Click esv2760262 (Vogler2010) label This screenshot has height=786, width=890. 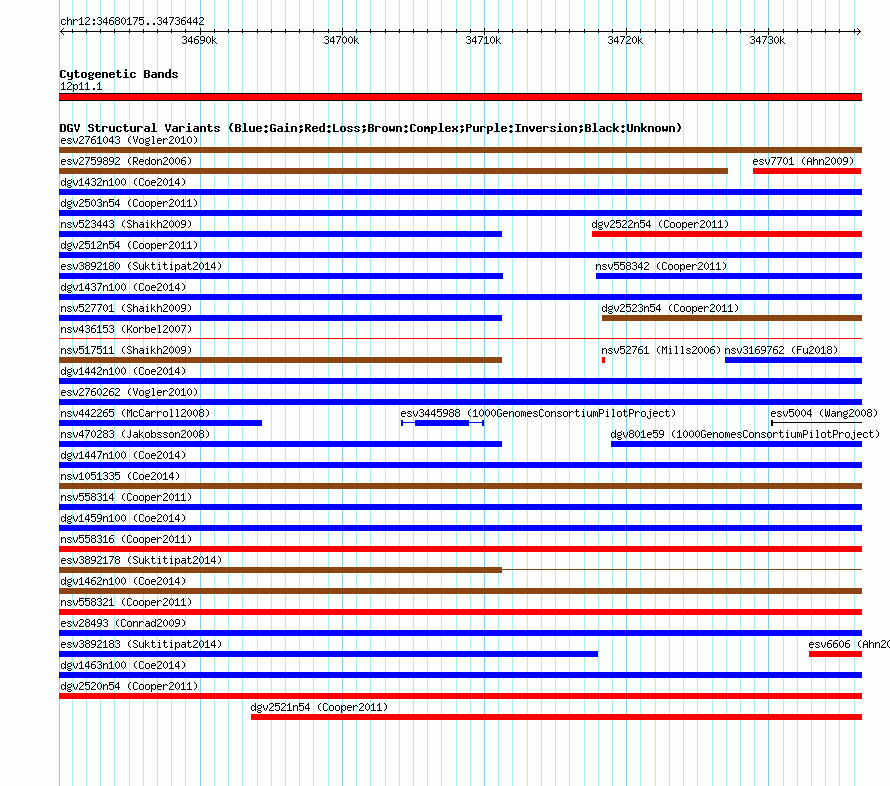[x=129, y=392]
